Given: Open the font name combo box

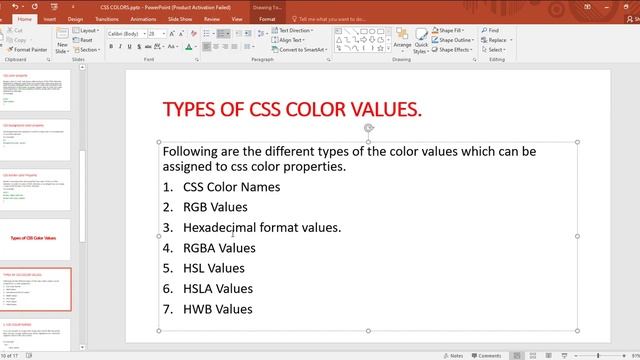Looking at the screenshot, I should coord(127,33).
